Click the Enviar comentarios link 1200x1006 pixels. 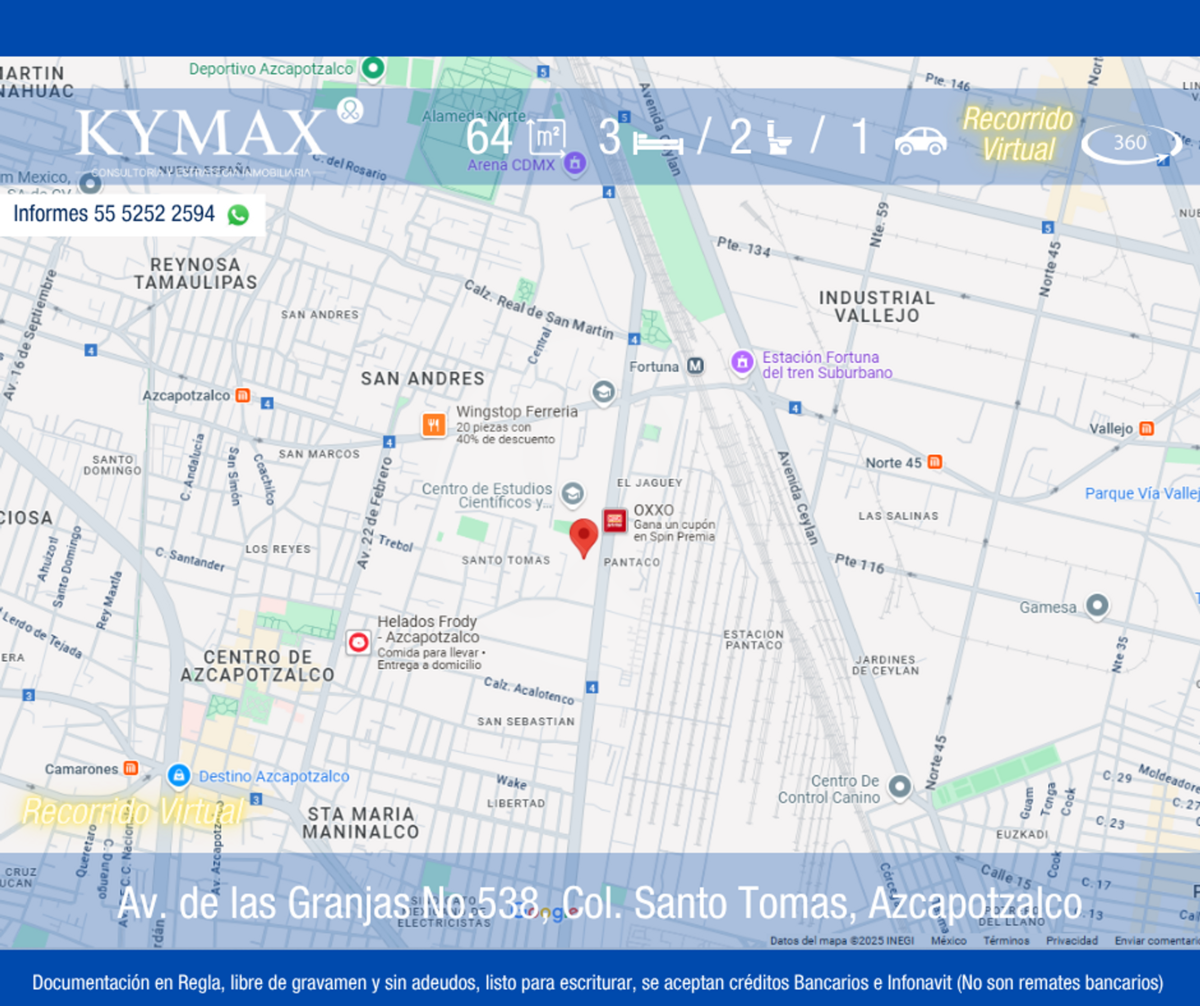(1157, 940)
